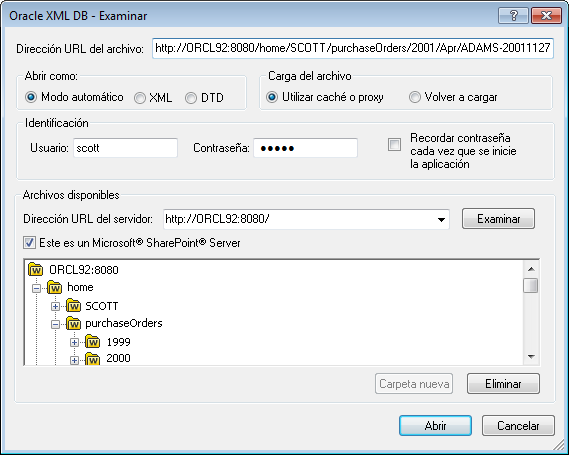Image resolution: width=569 pixels, height=455 pixels.
Task: Click the Usuario input field
Action: [x=125, y=148]
